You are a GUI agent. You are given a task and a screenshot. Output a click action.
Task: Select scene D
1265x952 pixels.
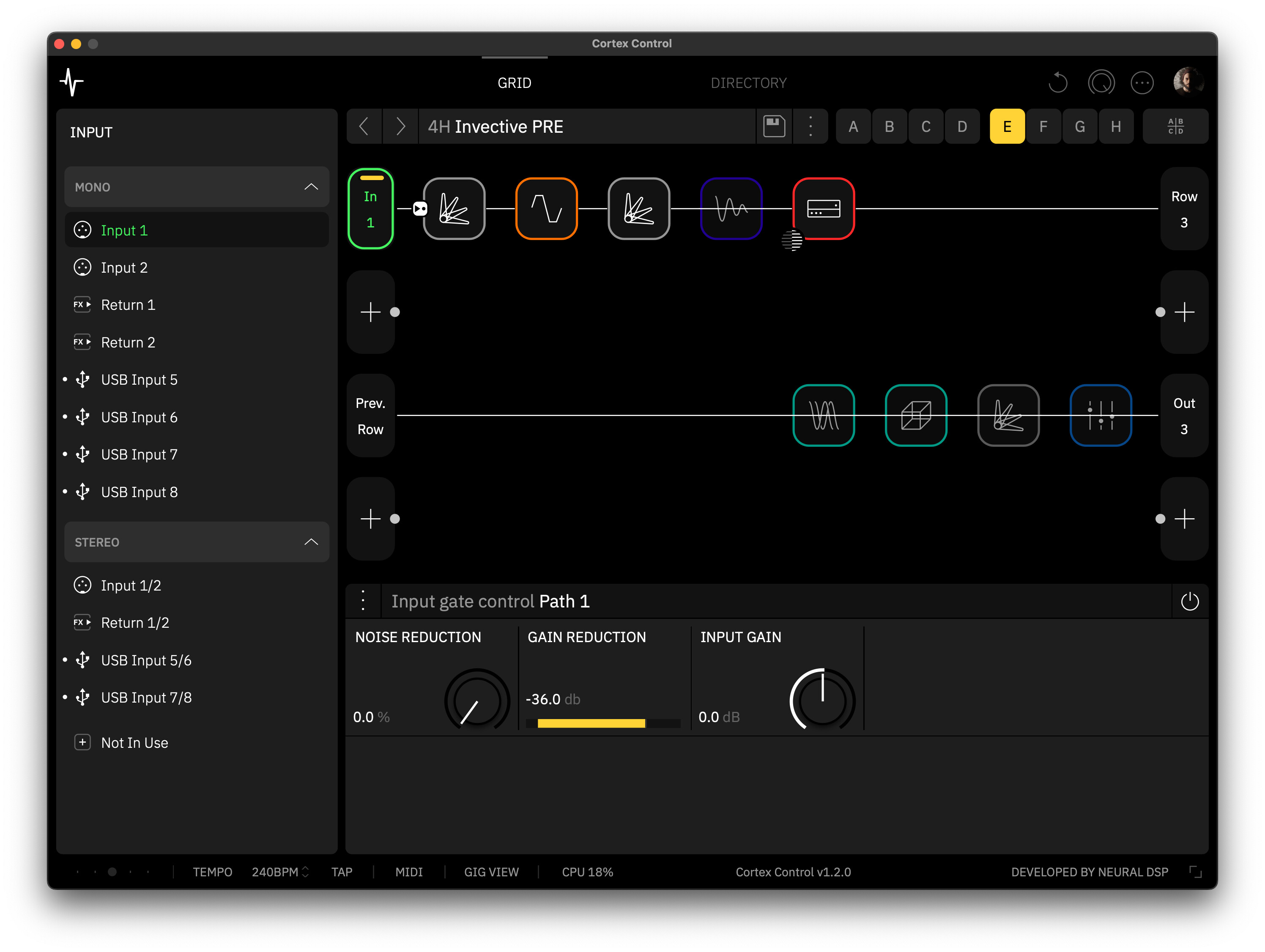click(962, 126)
